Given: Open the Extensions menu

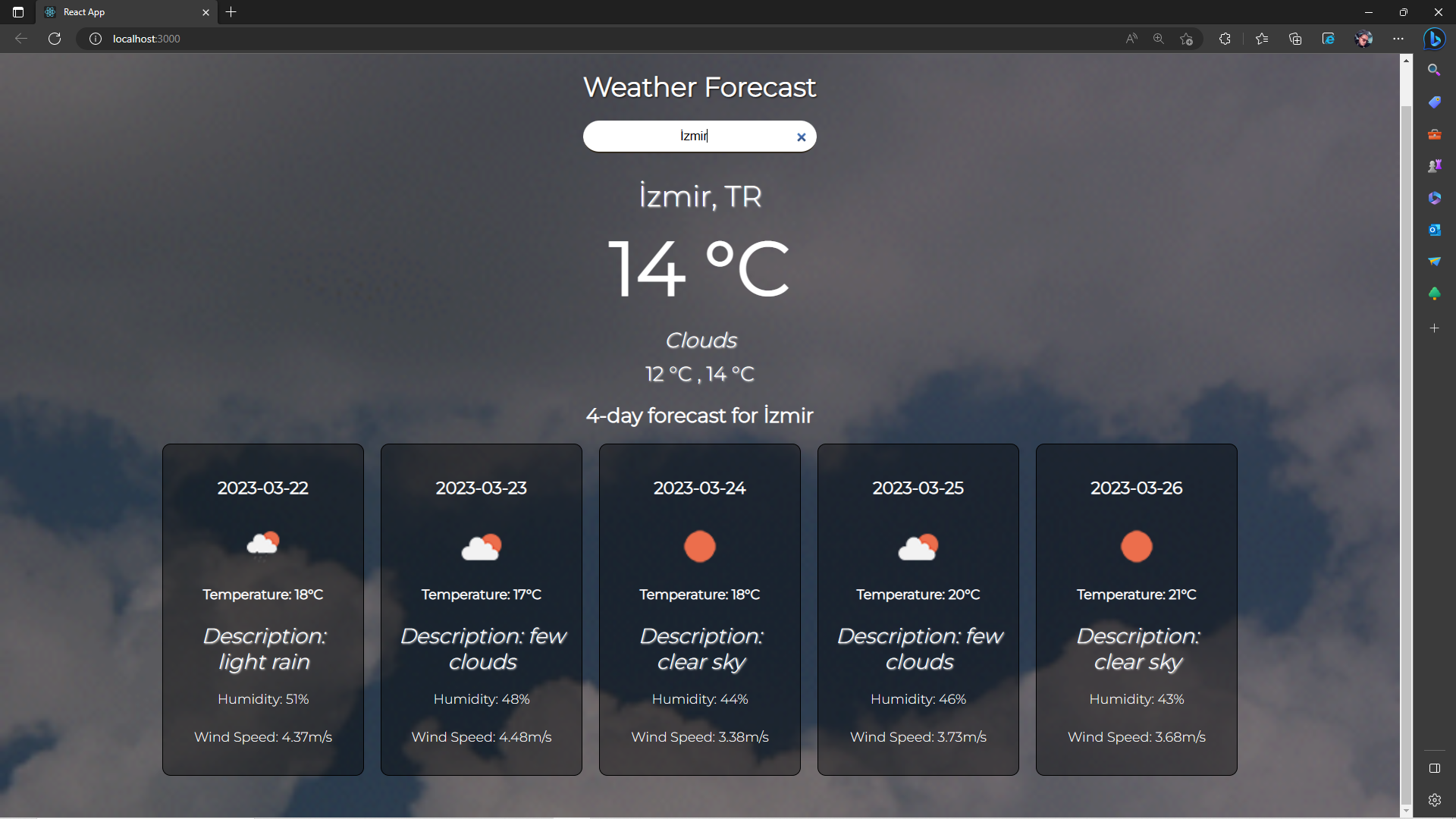Looking at the screenshot, I should [x=1225, y=39].
